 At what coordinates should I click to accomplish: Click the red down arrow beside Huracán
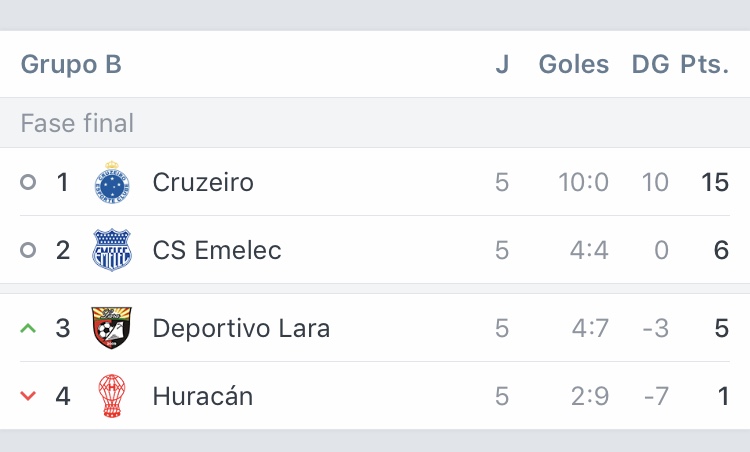(28, 396)
